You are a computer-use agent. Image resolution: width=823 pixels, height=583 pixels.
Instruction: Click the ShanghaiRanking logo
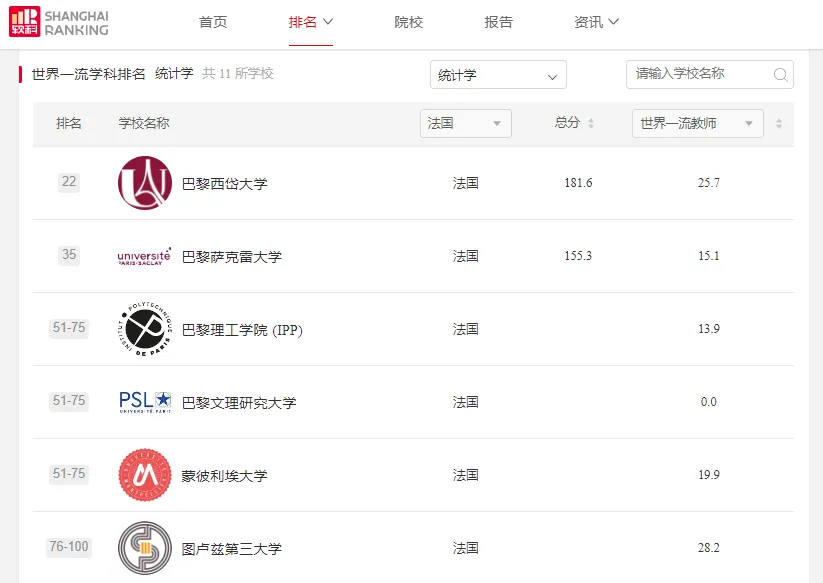[x=59, y=22]
